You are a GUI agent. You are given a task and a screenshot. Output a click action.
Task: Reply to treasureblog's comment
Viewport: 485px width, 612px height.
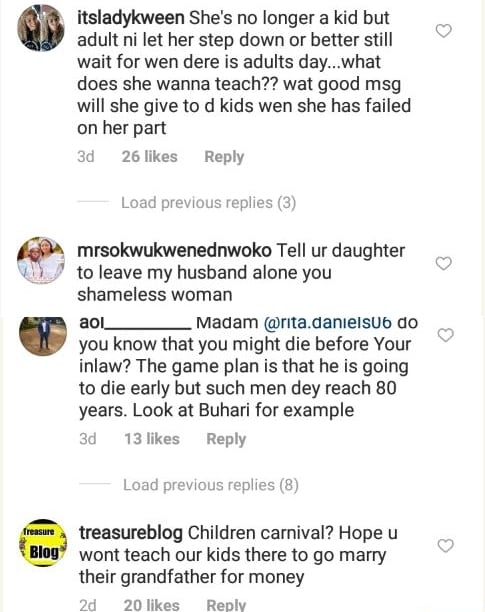coord(226,605)
